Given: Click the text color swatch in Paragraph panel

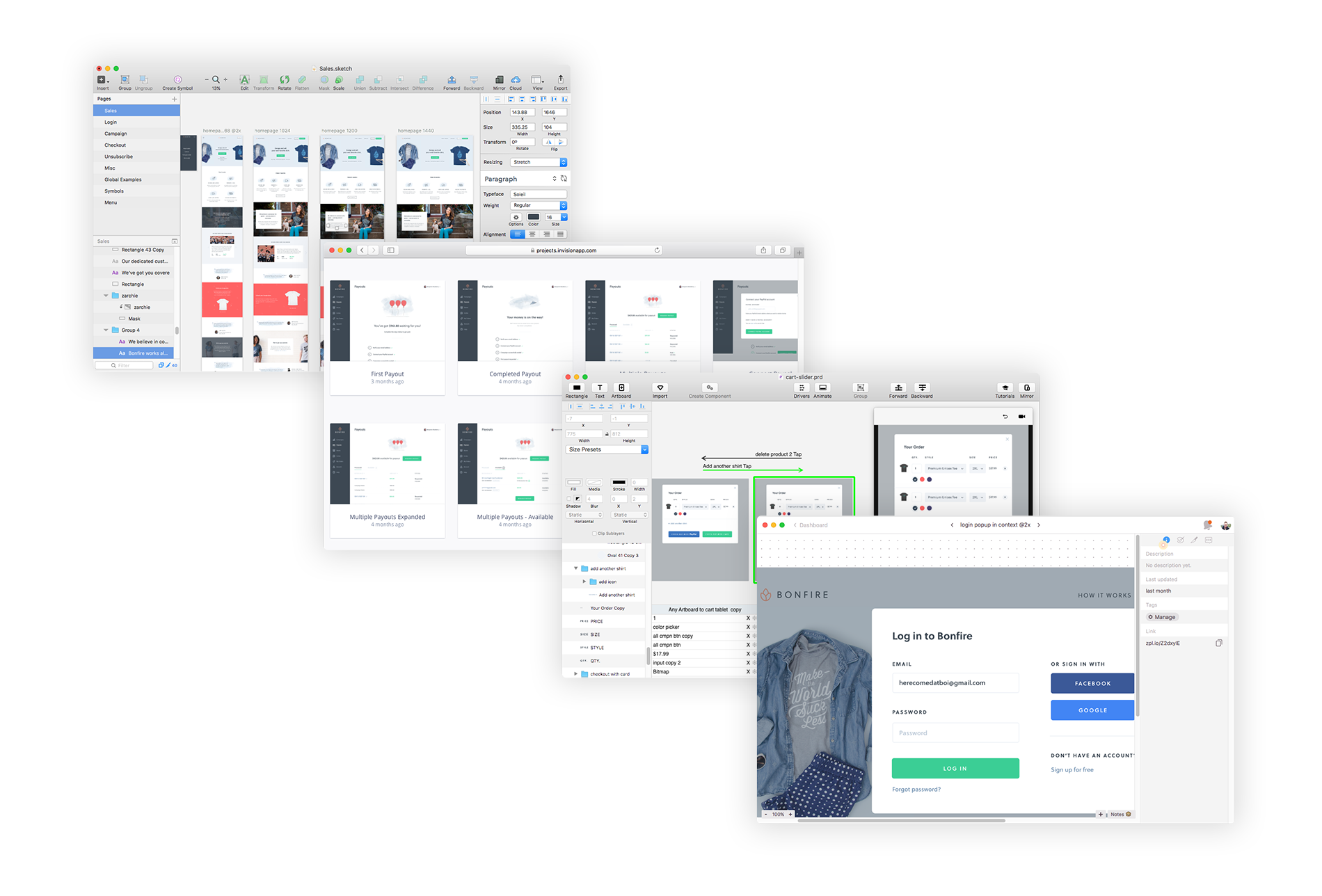Looking at the screenshot, I should coord(534,218).
